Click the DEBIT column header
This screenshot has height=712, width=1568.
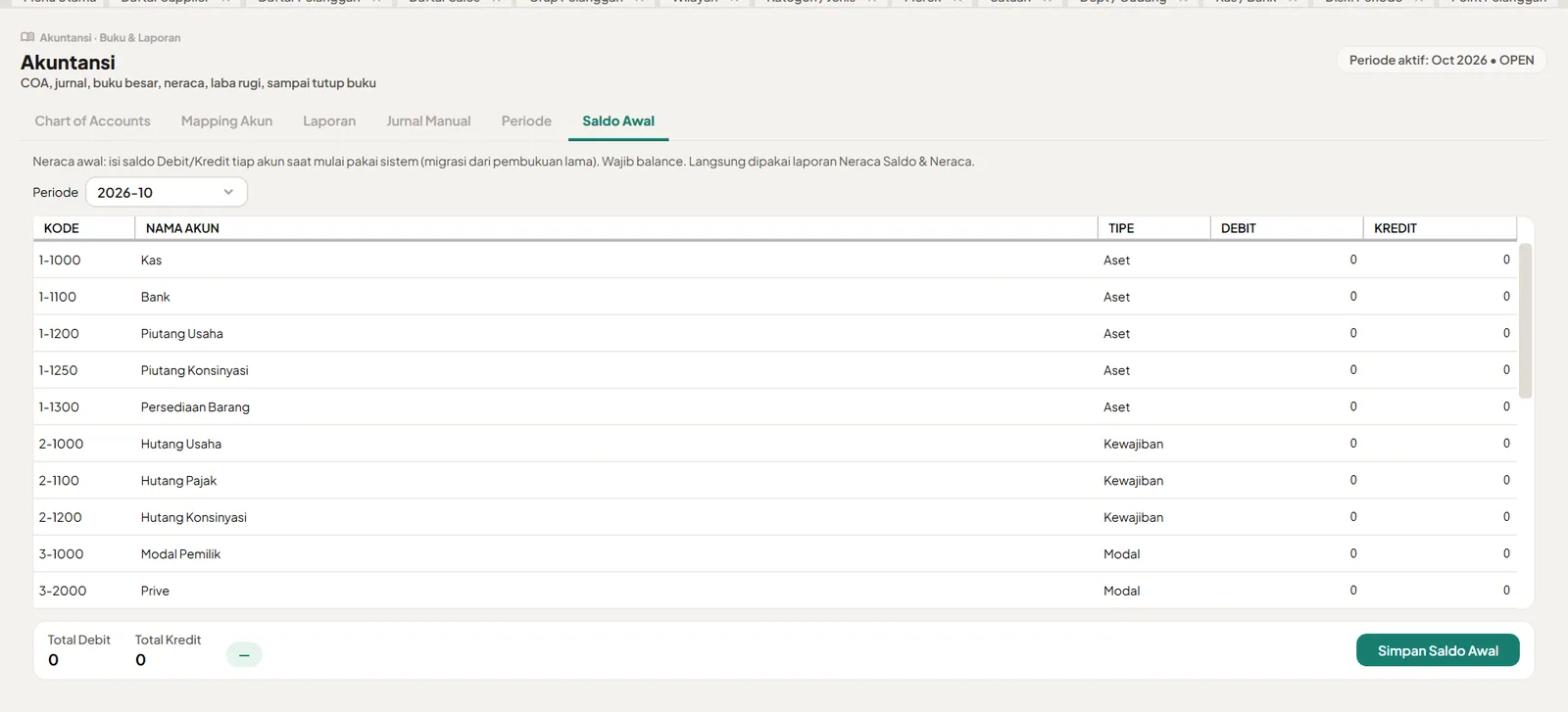tap(1287, 228)
